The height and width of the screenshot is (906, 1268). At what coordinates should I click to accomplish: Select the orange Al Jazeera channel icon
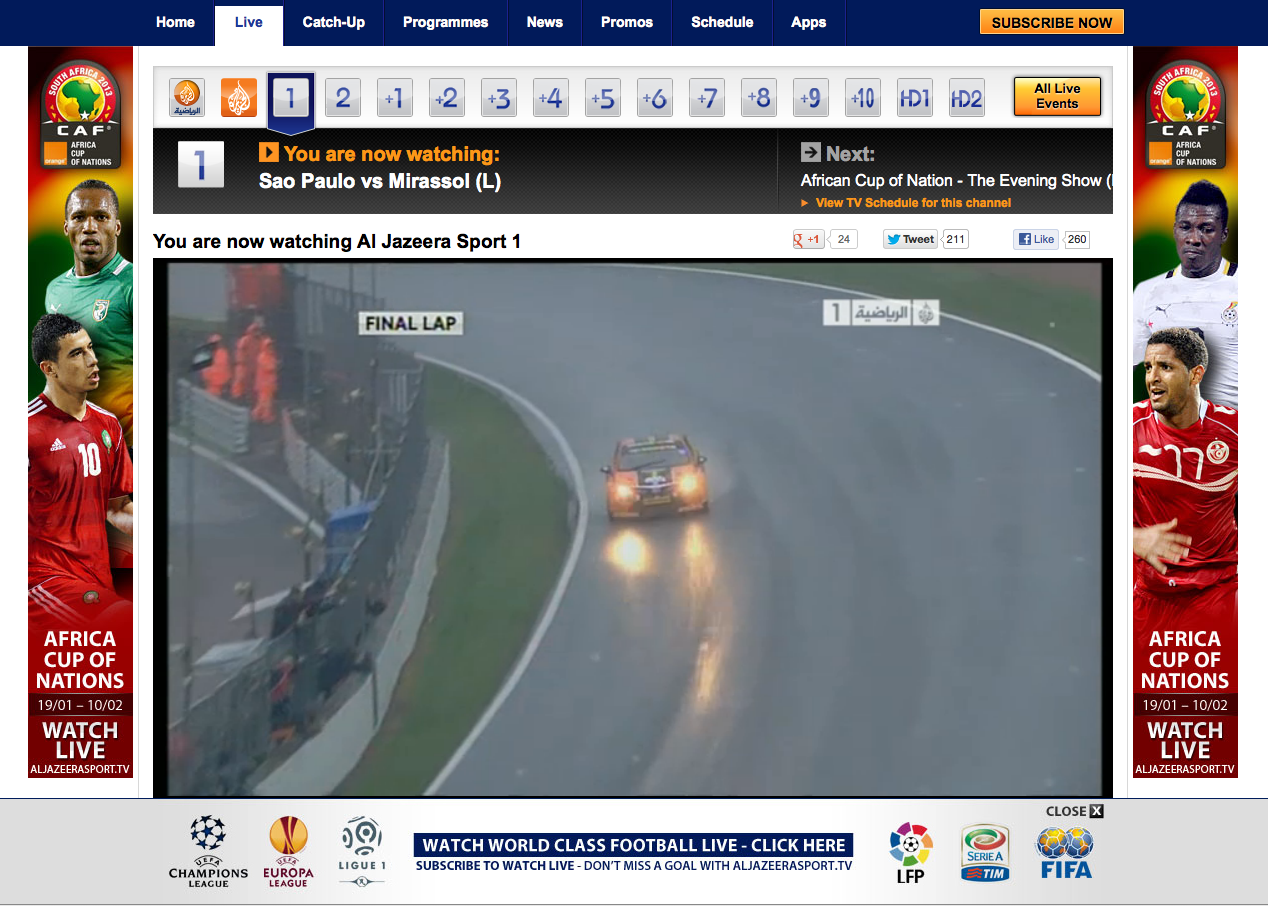point(239,98)
